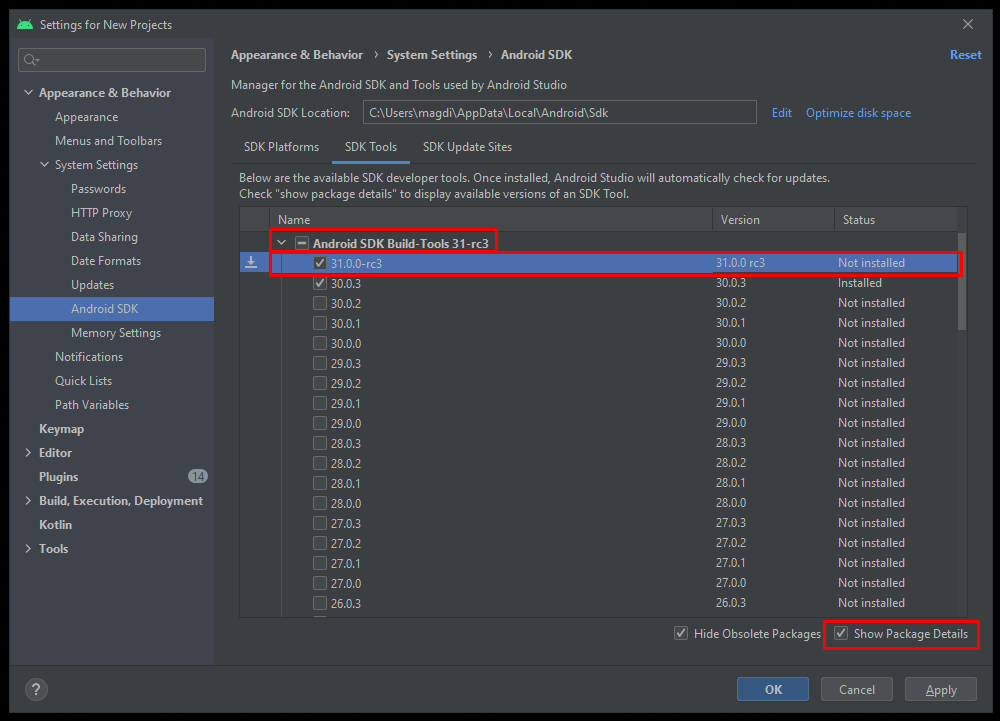Sort by the Version column header
Viewport: 1000px width, 721px height.
pyautogui.click(x=773, y=219)
